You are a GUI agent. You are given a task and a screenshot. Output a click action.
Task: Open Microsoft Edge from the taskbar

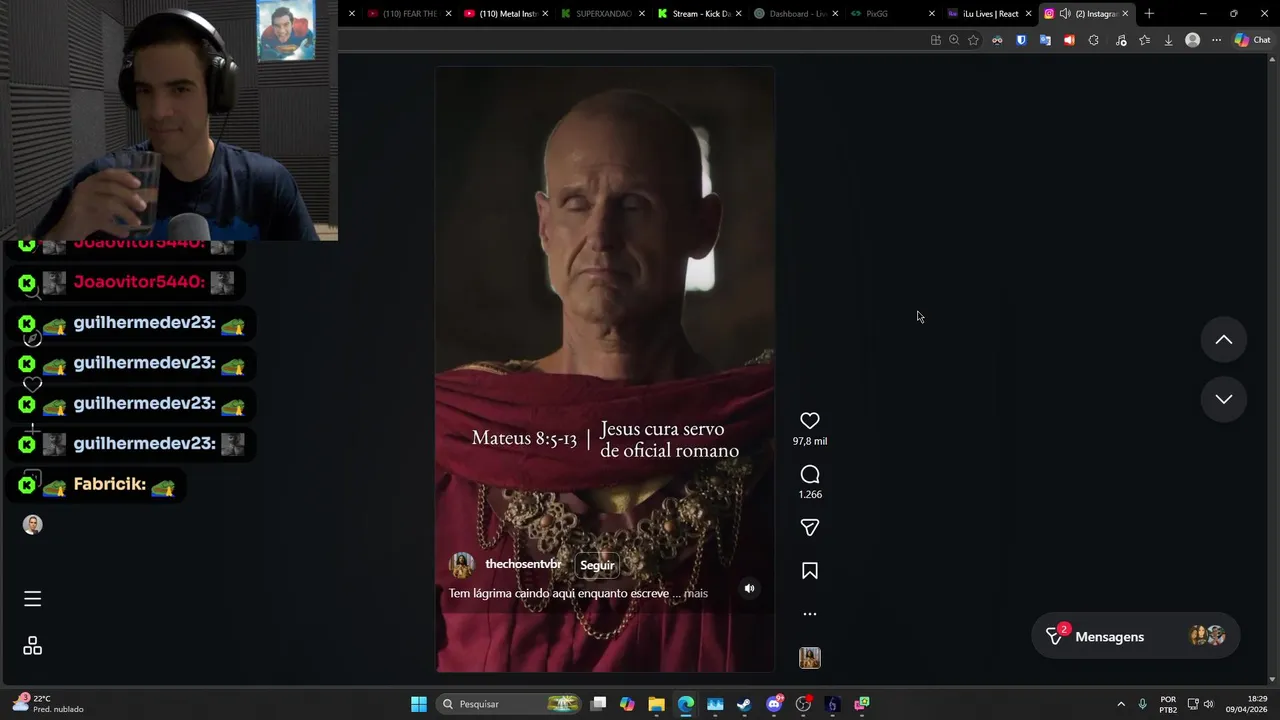(685, 704)
